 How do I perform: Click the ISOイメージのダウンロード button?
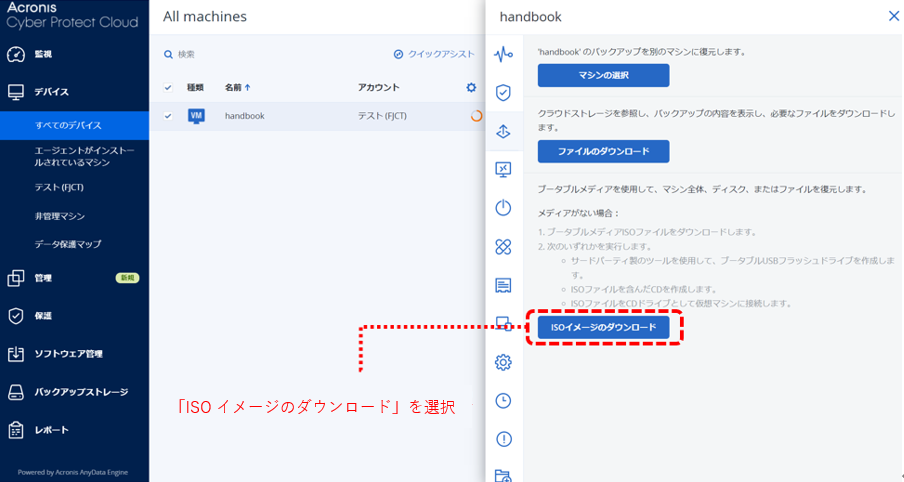coord(603,328)
